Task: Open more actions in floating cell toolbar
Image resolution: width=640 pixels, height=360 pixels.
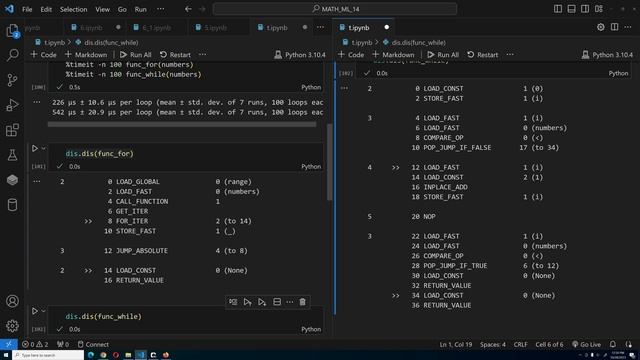Action: (290, 302)
